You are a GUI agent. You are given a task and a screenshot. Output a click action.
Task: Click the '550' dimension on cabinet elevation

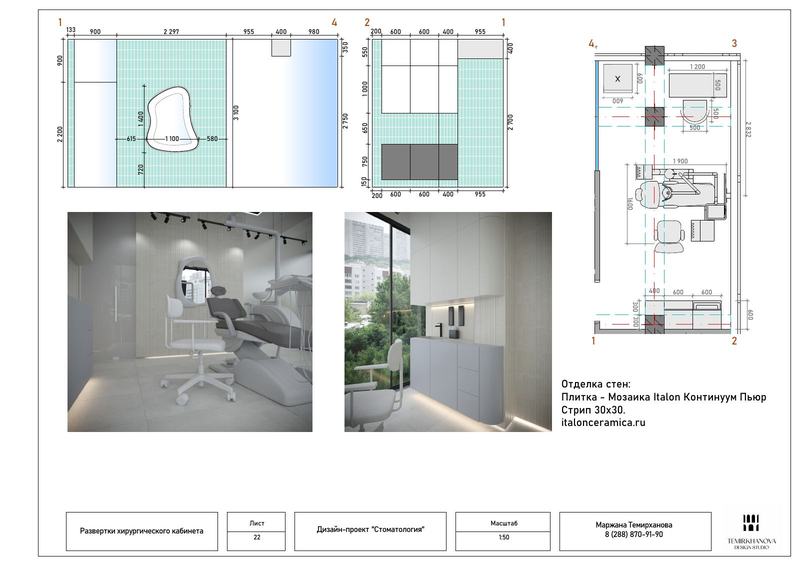coord(365,52)
